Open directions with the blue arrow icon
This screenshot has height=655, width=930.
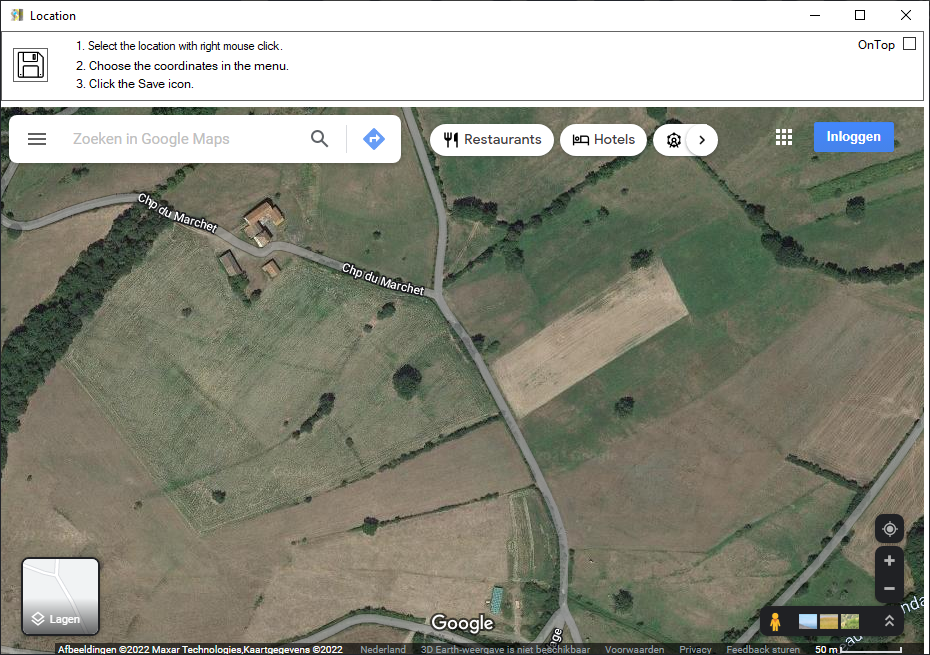[374, 139]
